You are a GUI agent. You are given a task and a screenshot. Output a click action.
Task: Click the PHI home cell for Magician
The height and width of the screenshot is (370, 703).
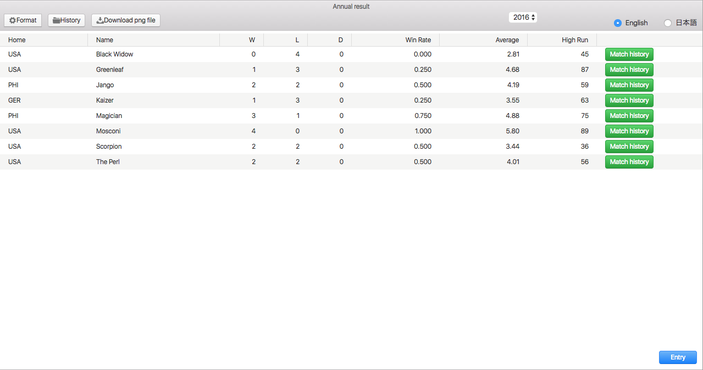13,116
